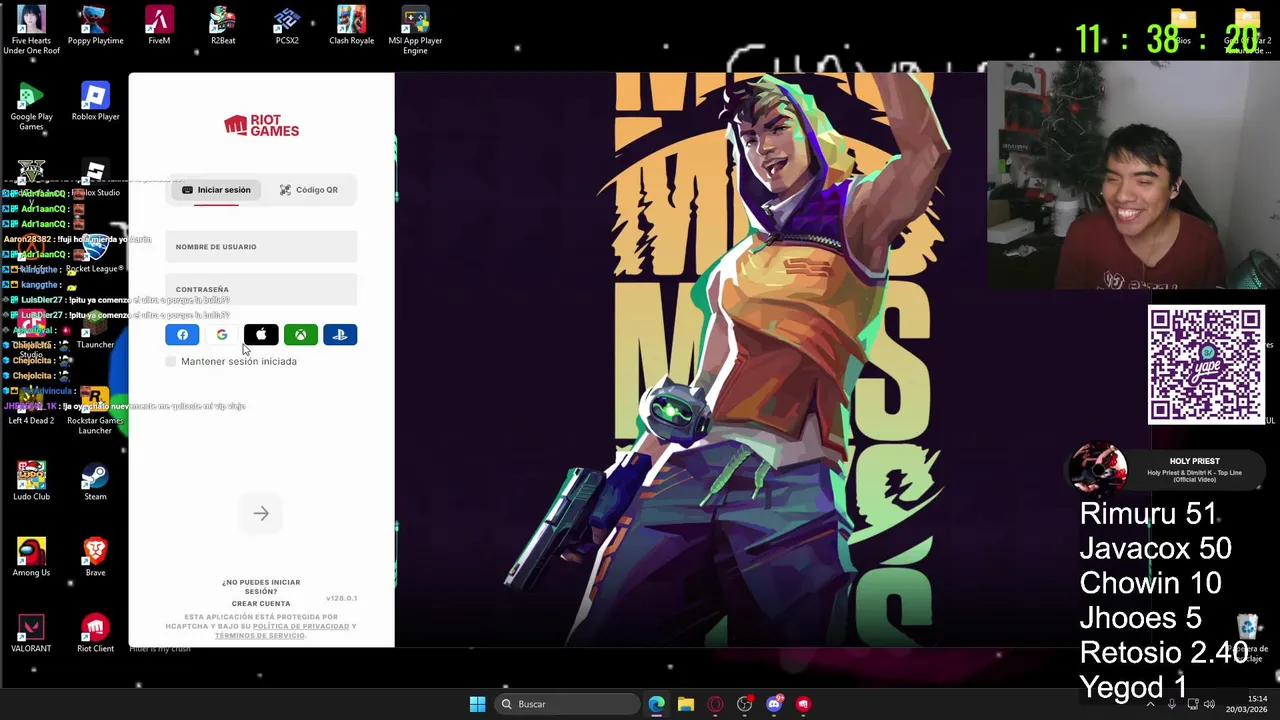Open Crear cuenta link
This screenshot has height=720, width=1280.
[x=261, y=604]
